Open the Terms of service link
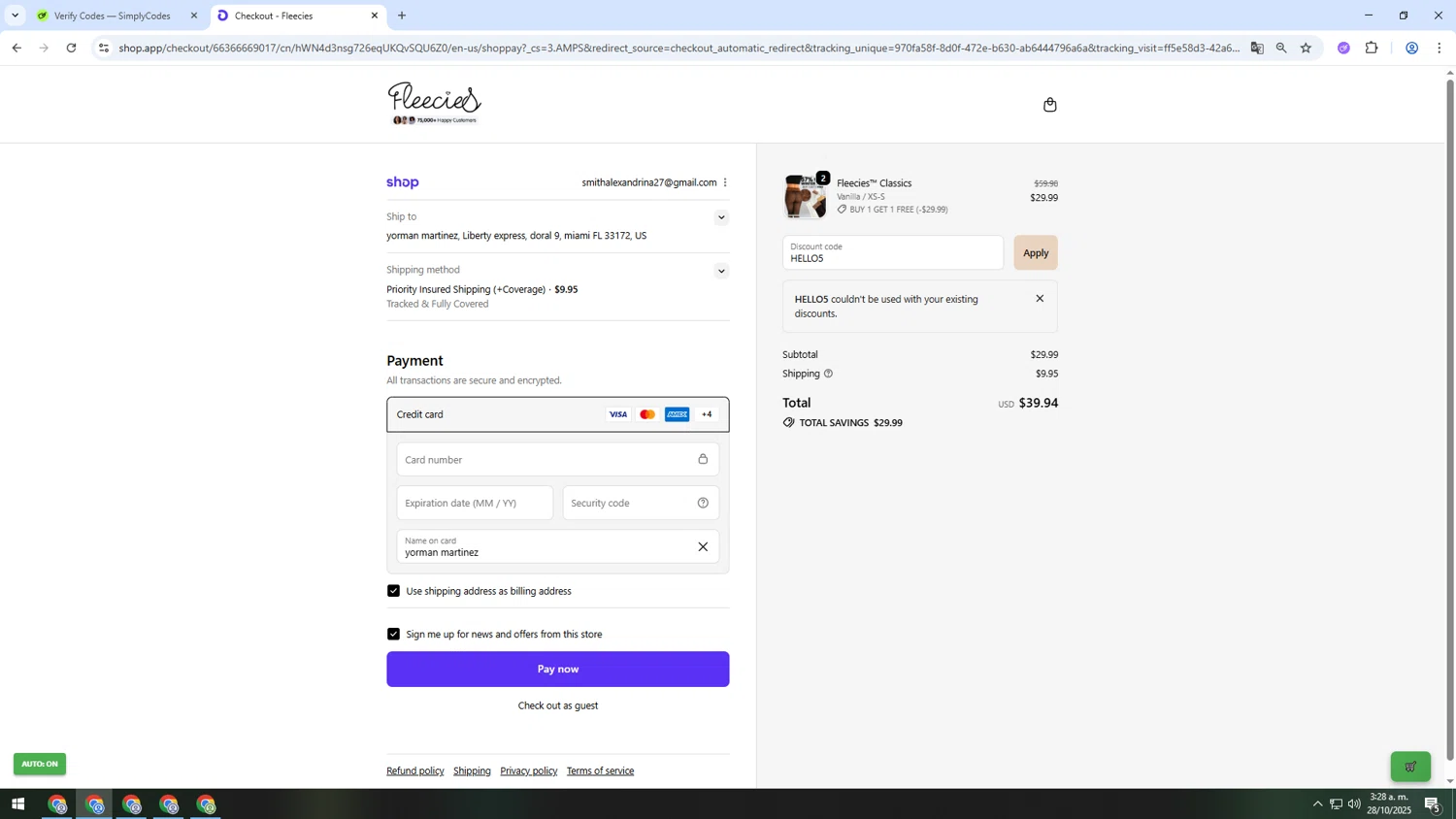This screenshot has height=819, width=1456. point(600,770)
